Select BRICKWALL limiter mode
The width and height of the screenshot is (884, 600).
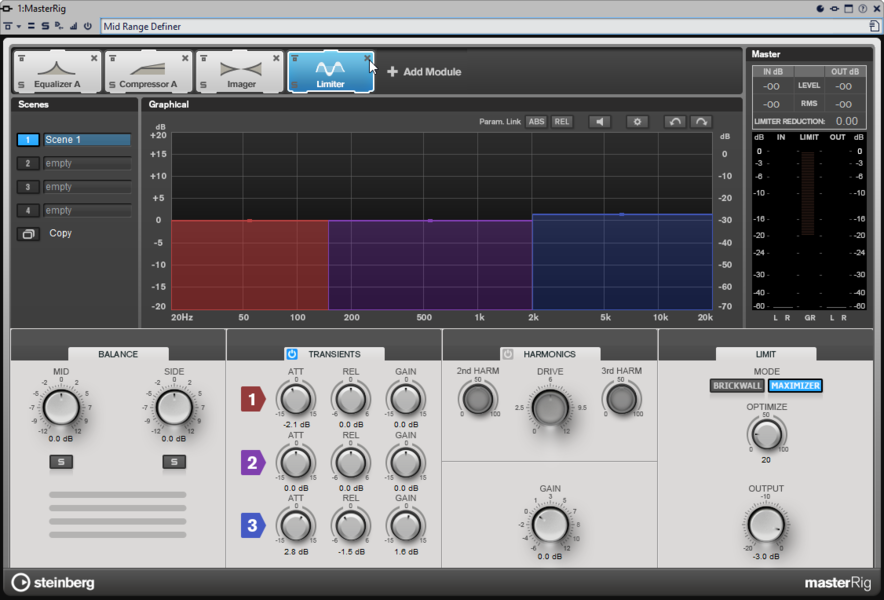[x=737, y=386]
